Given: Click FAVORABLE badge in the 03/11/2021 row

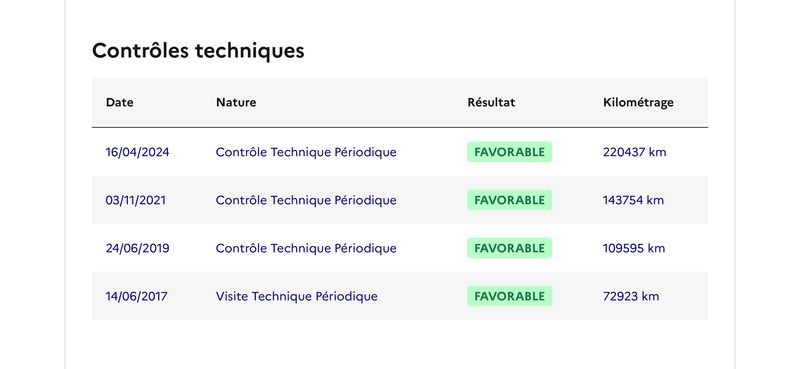Looking at the screenshot, I should pos(509,200).
